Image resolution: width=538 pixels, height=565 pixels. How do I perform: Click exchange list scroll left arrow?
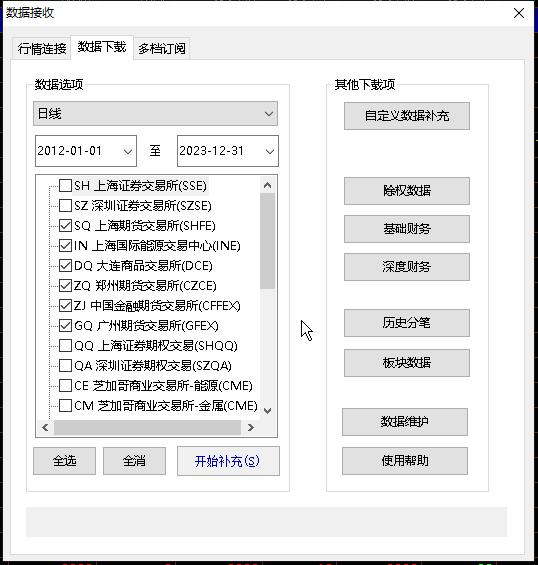coord(45,428)
